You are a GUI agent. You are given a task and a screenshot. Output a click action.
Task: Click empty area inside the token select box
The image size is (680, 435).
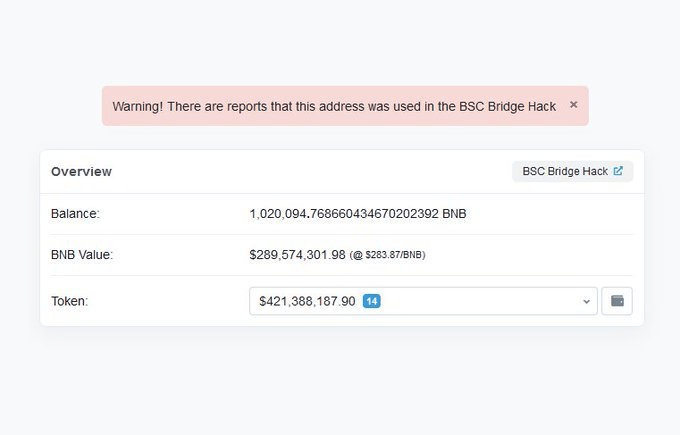coord(477,301)
